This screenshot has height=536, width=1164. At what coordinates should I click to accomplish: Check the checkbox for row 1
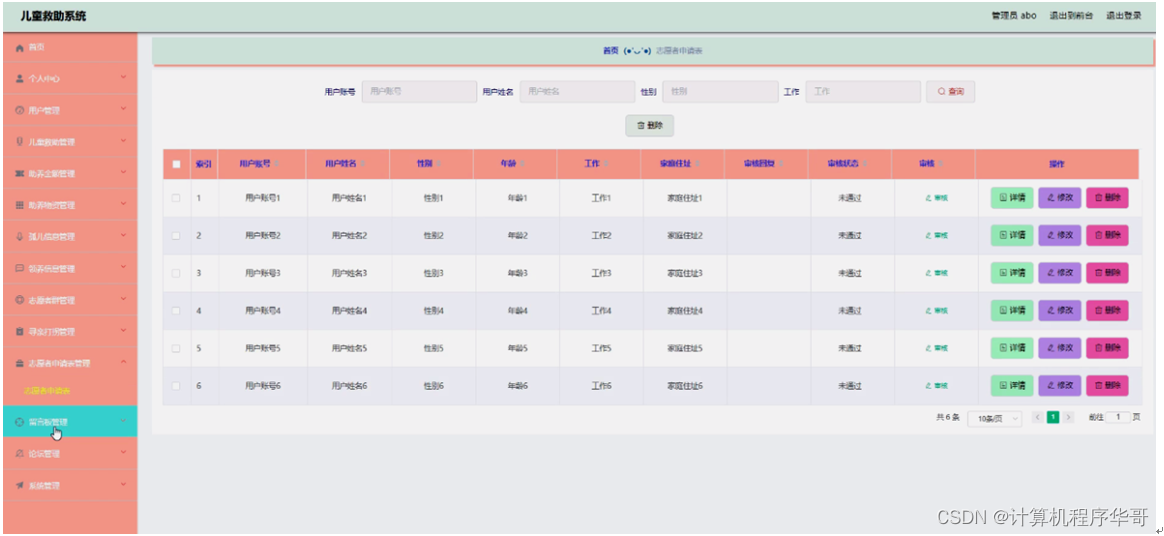tap(176, 198)
